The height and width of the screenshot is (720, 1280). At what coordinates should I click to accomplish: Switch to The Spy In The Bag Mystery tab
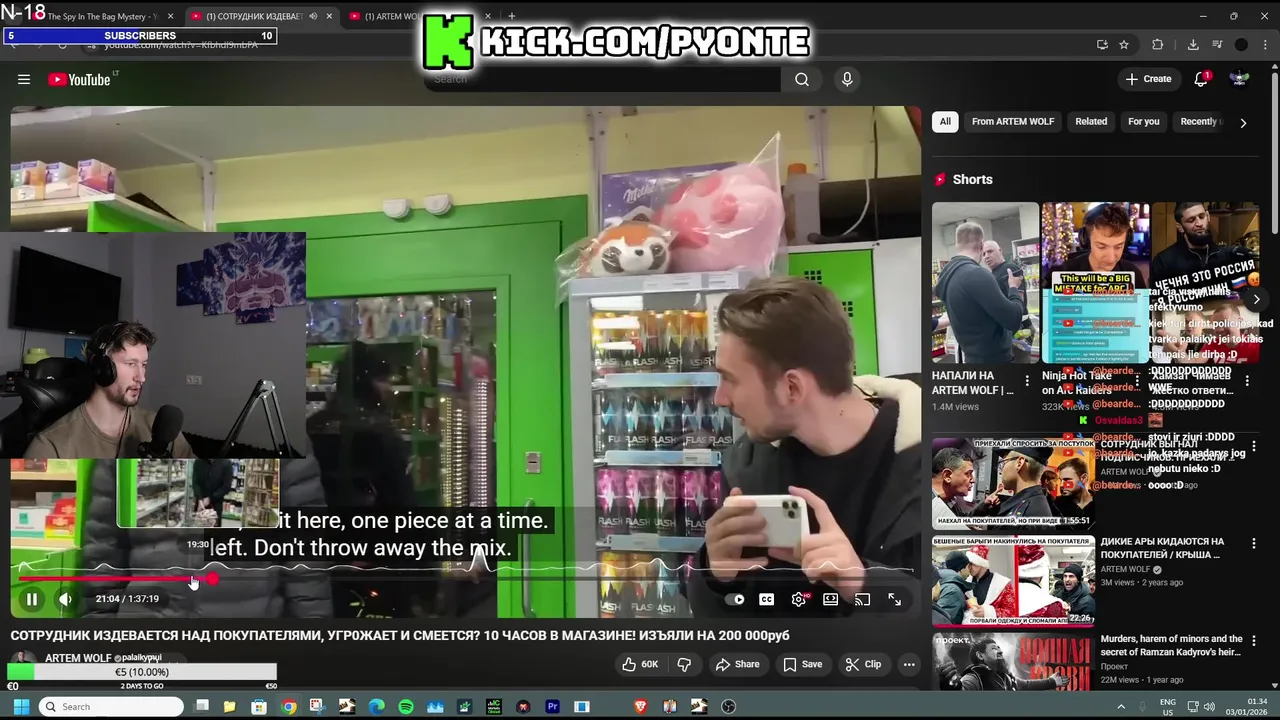tap(105, 16)
